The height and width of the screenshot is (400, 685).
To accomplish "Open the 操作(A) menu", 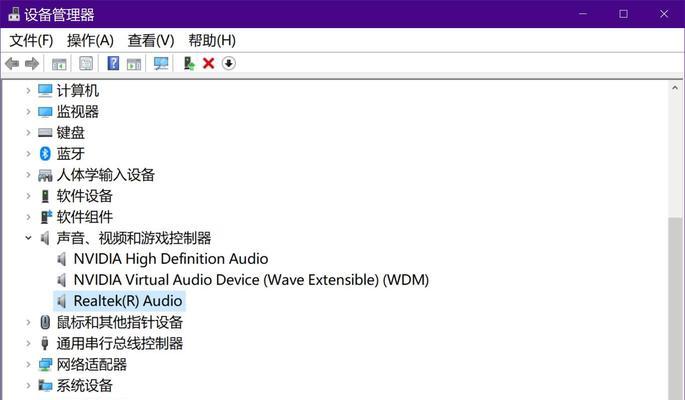I will point(90,41).
